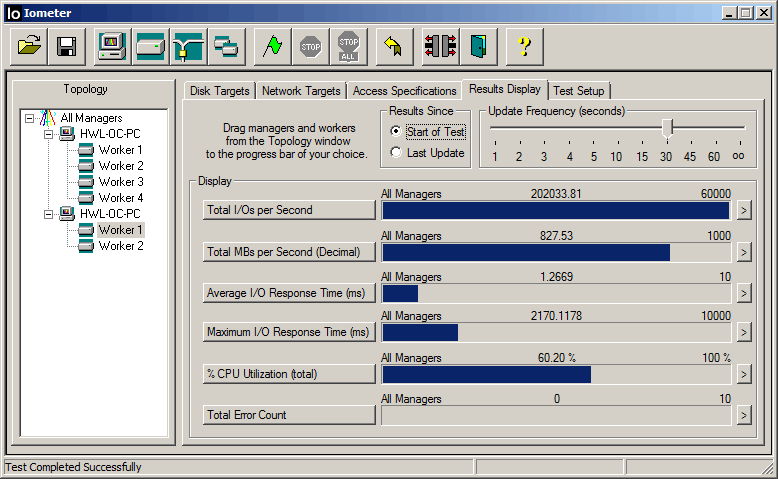Screen dimensions: 778x479
Task: Select Worker 4 under first HWL-OC-PC
Action: click(121, 198)
